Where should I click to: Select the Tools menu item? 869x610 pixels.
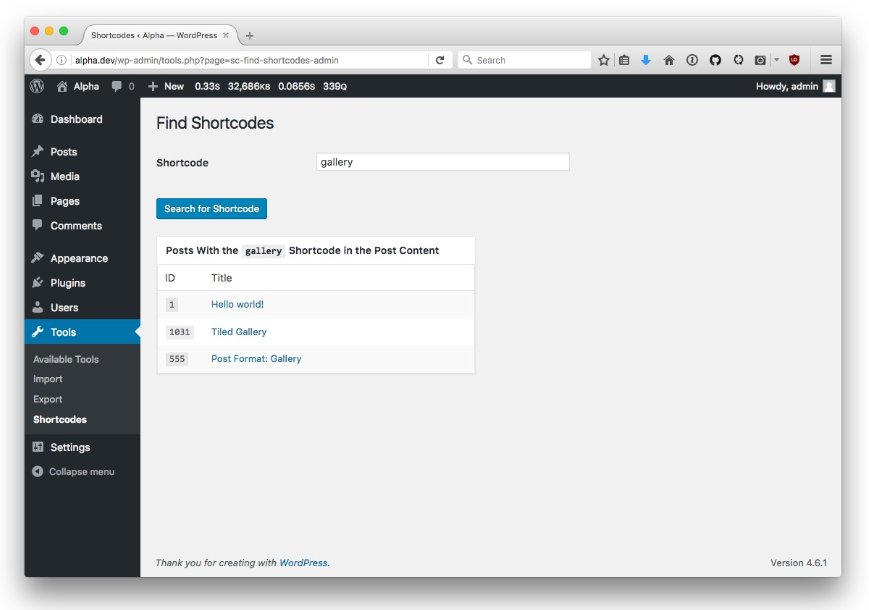pos(82,332)
